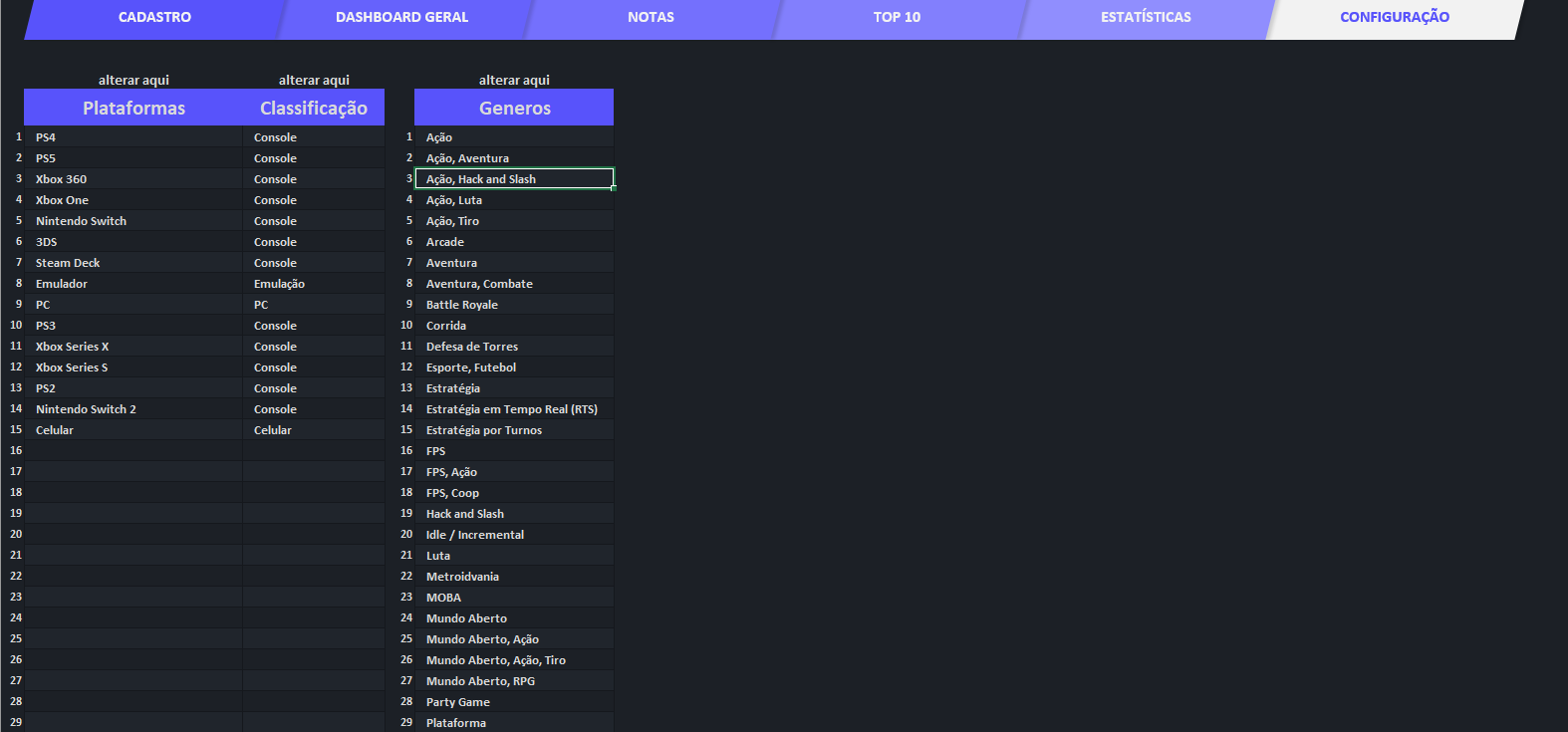Select the Celular platform cell in row 15
The height and width of the screenshot is (732, 1568).
coord(133,430)
